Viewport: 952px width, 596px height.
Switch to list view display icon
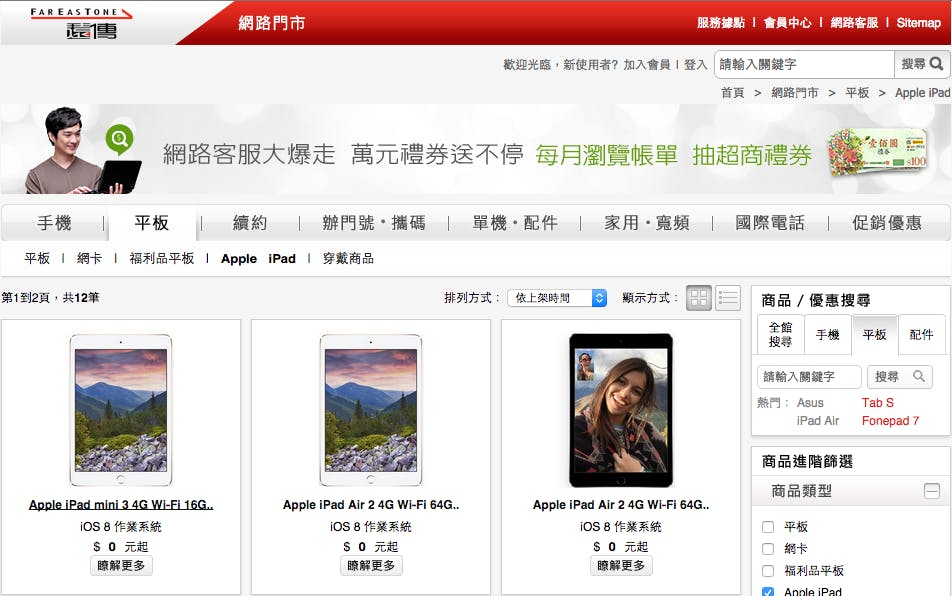pyautogui.click(x=728, y=298)
